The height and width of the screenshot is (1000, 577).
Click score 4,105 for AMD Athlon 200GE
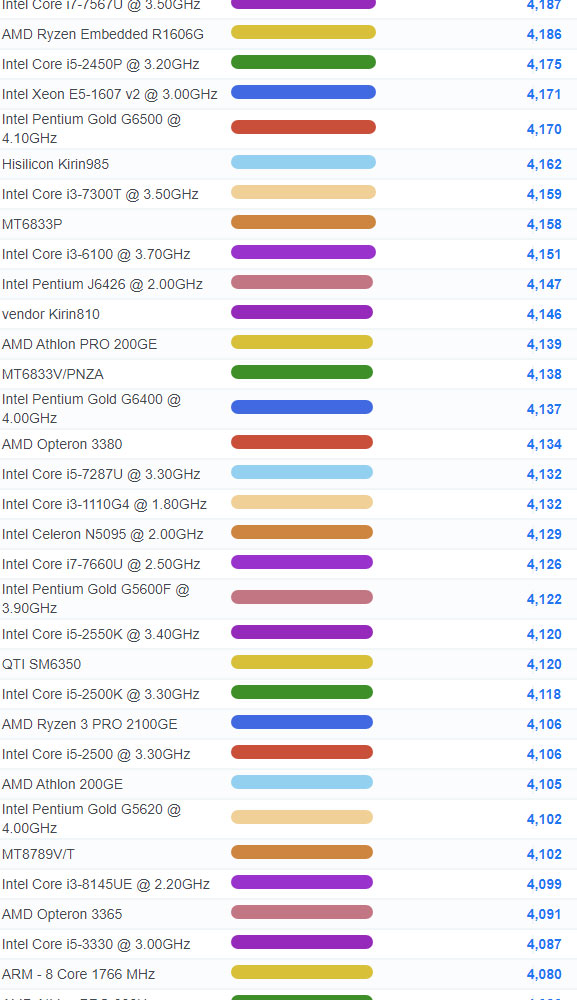tap(544, 784)
